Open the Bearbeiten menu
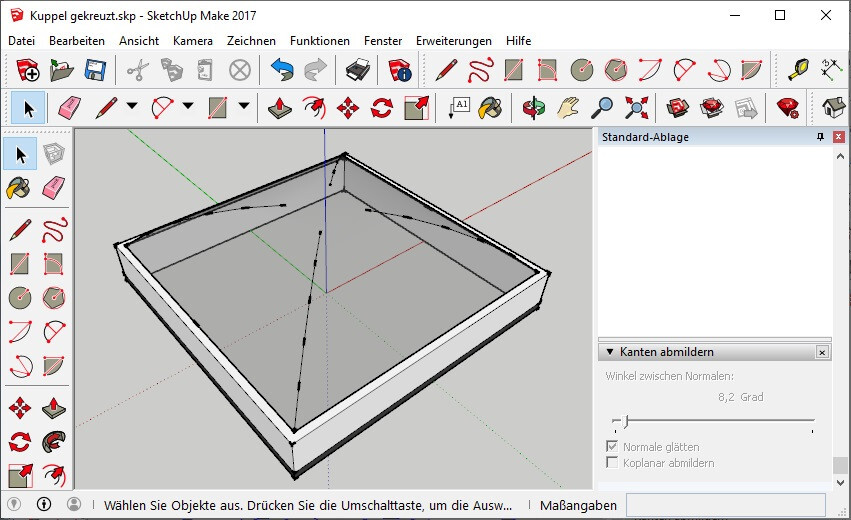The height and width of the screenshot is (520, 851). (x=77, y=41)
